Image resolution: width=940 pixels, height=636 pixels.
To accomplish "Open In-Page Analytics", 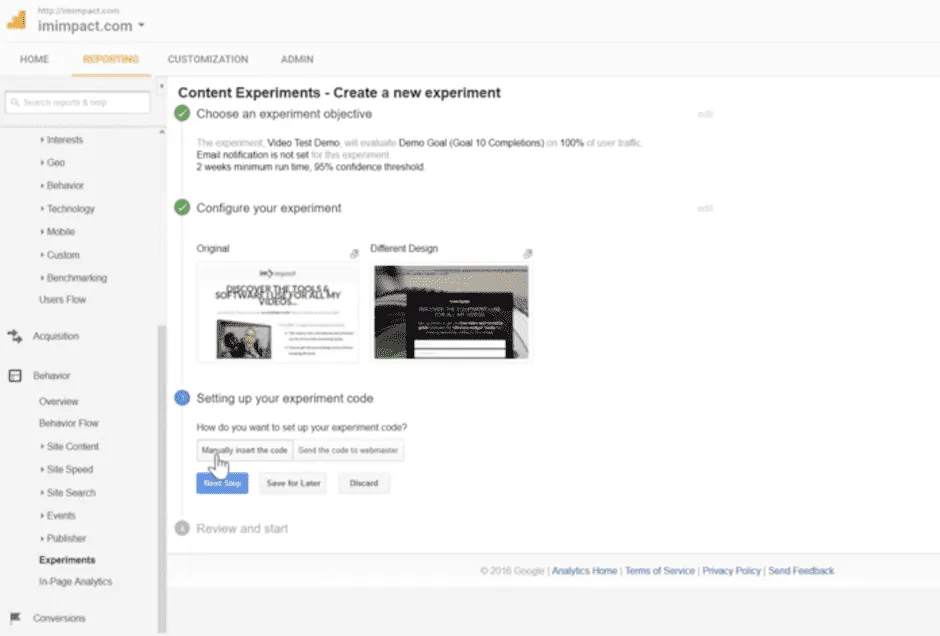I will coord(76,581).
